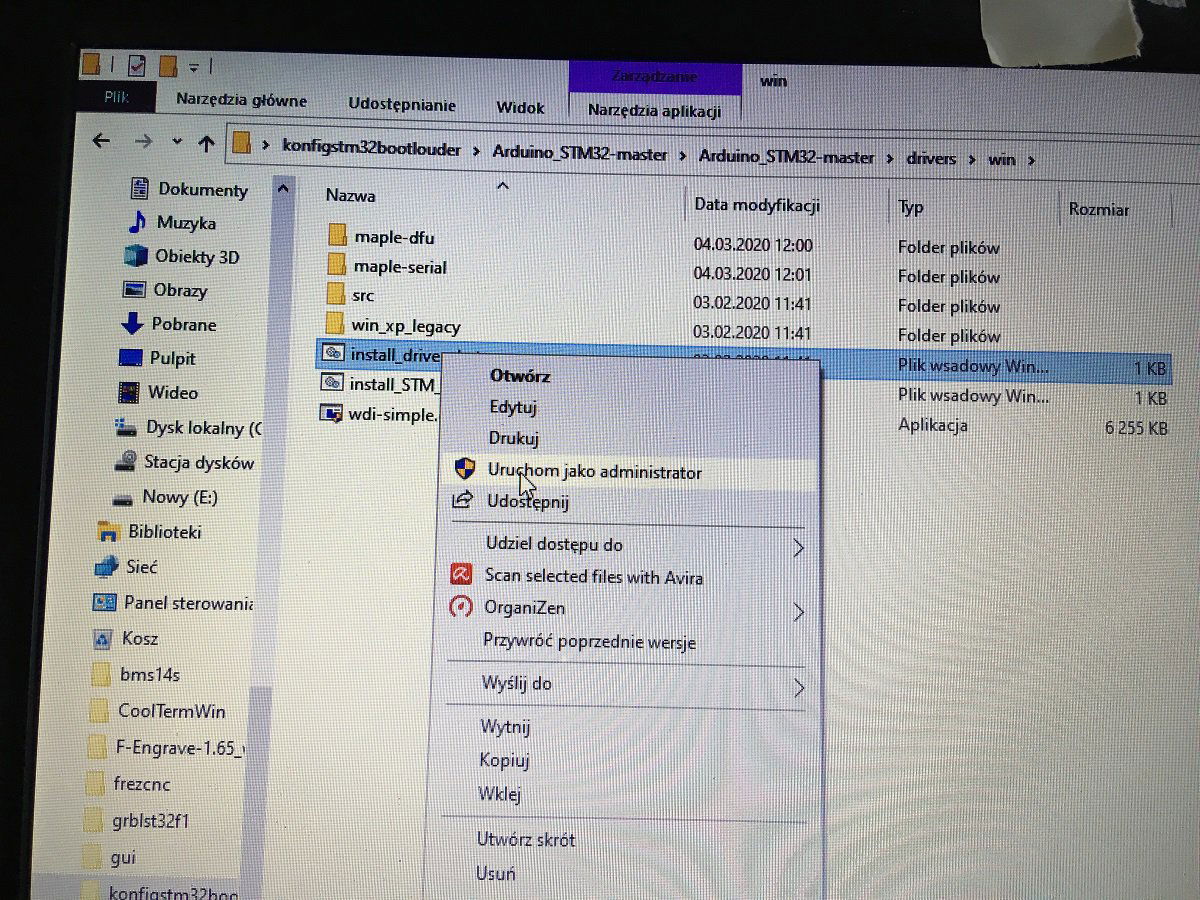Sort by Data modyfikacji column header
This screenshot has height=900, width=1200.
pyautogui.click(x=756, y=205)
